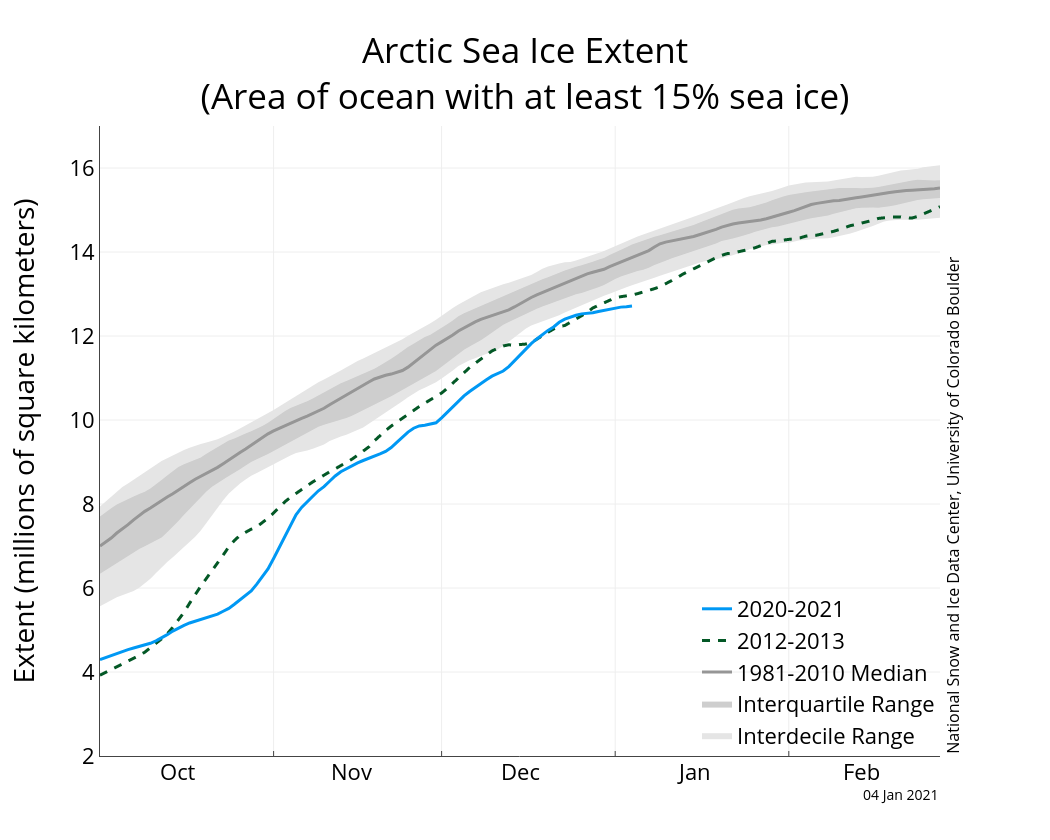Click the 2012-2013 dashed green legend swatch
The width and height of the screenshot is (1050, 840).
click(x=716, y=641)
